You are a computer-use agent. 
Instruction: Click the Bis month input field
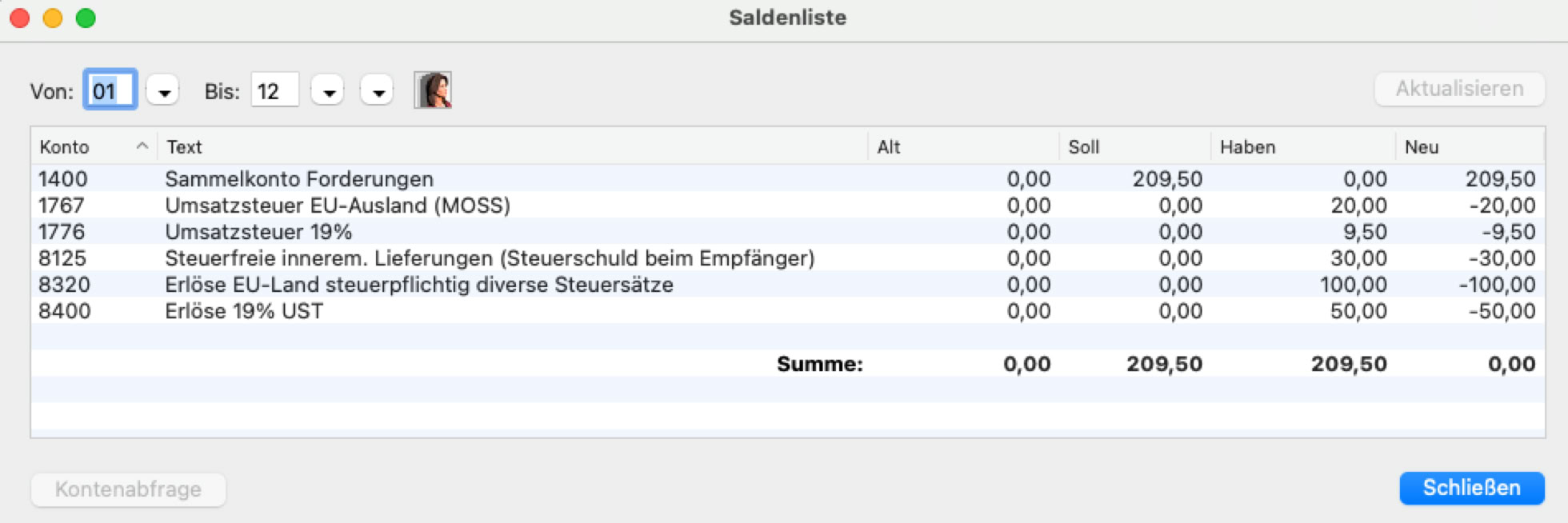click(x=274, y=90)
